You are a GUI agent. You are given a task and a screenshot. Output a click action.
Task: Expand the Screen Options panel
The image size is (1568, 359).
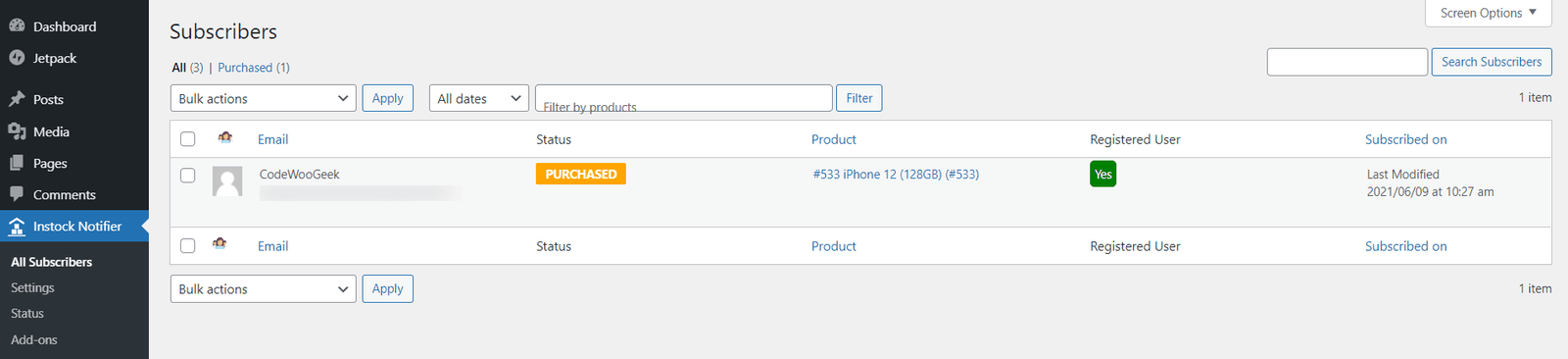pyautogui.click(x=1489, y=13)
